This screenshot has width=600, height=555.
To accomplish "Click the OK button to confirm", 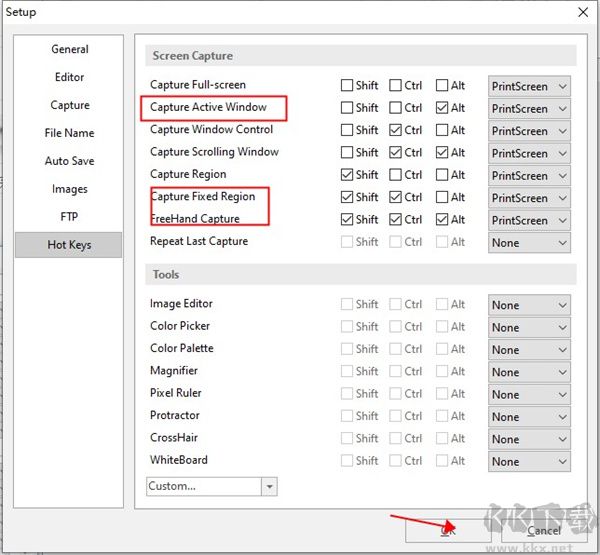I will point(450,529).
